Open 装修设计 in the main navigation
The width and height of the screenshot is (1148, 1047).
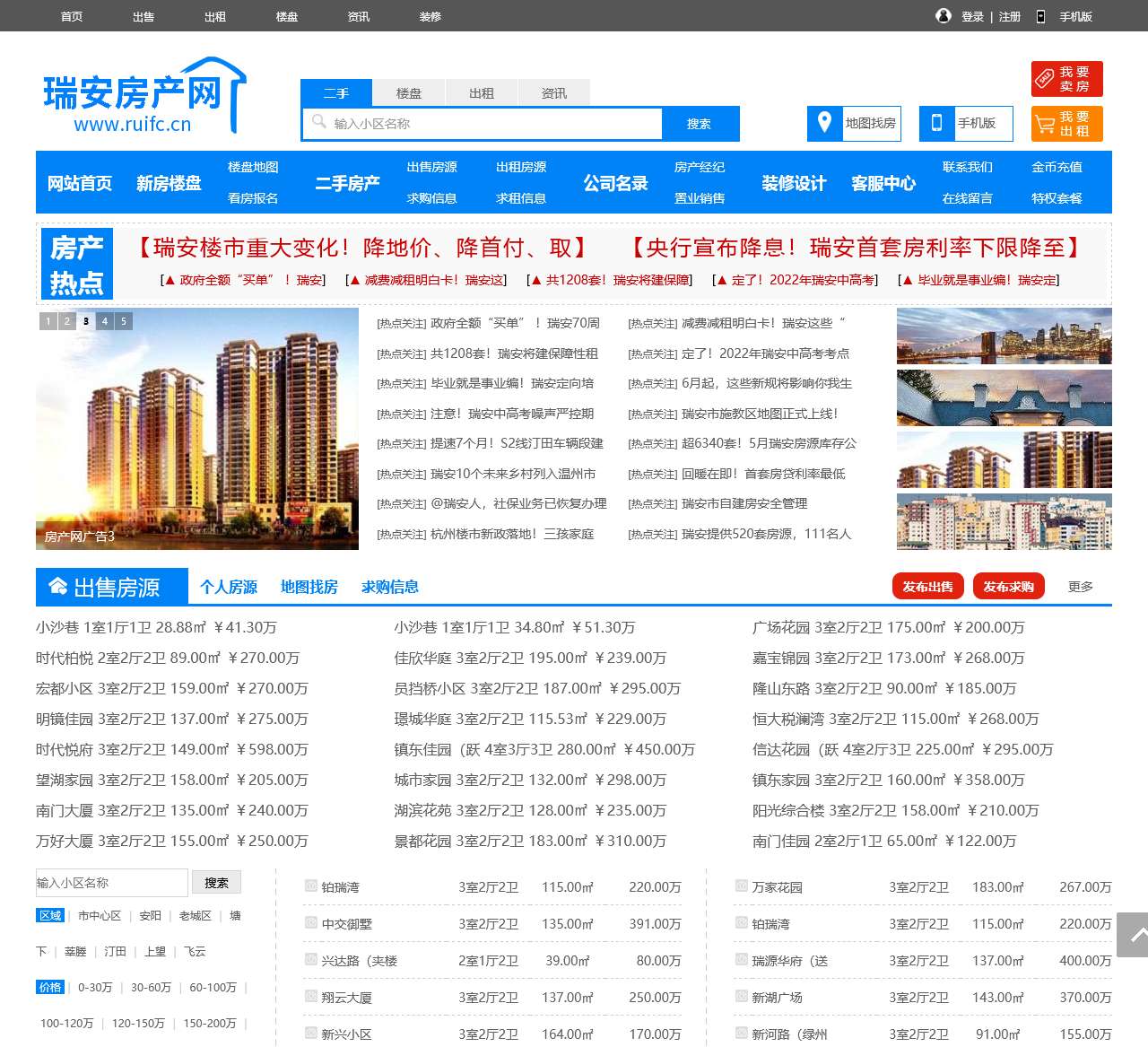(794, 183)
